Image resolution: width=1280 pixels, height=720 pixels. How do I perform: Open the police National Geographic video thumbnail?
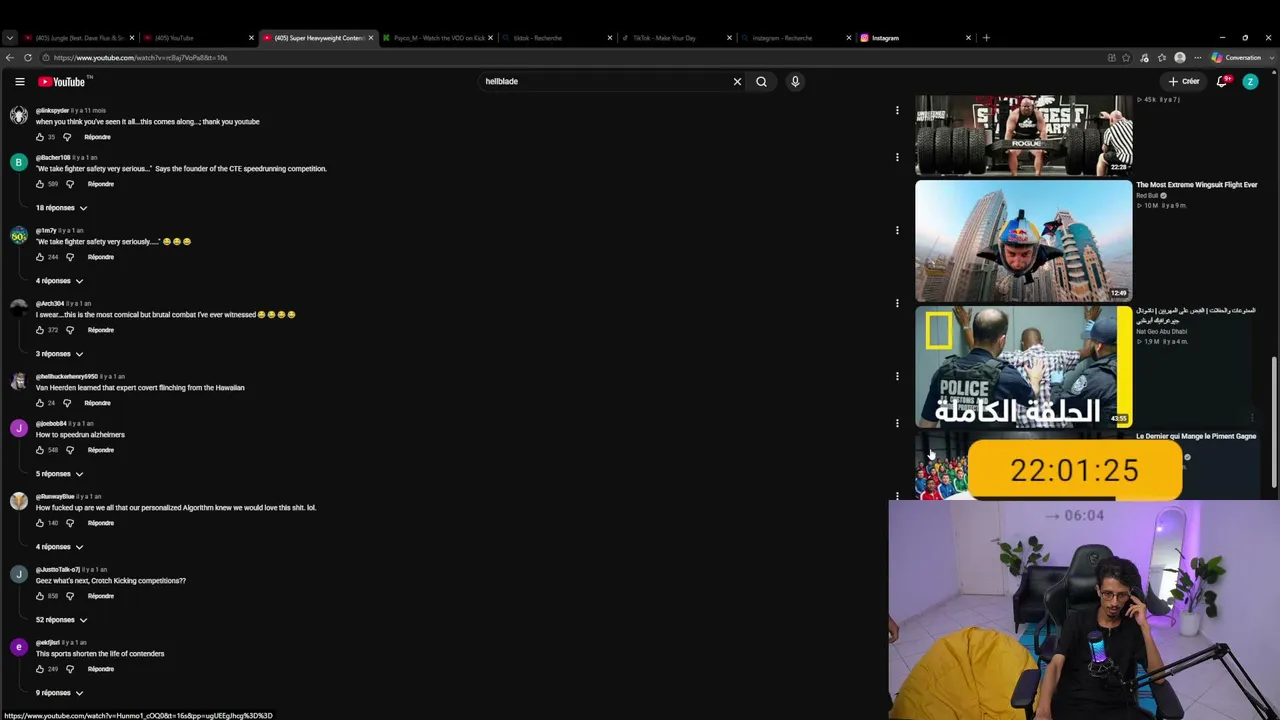1023,366
